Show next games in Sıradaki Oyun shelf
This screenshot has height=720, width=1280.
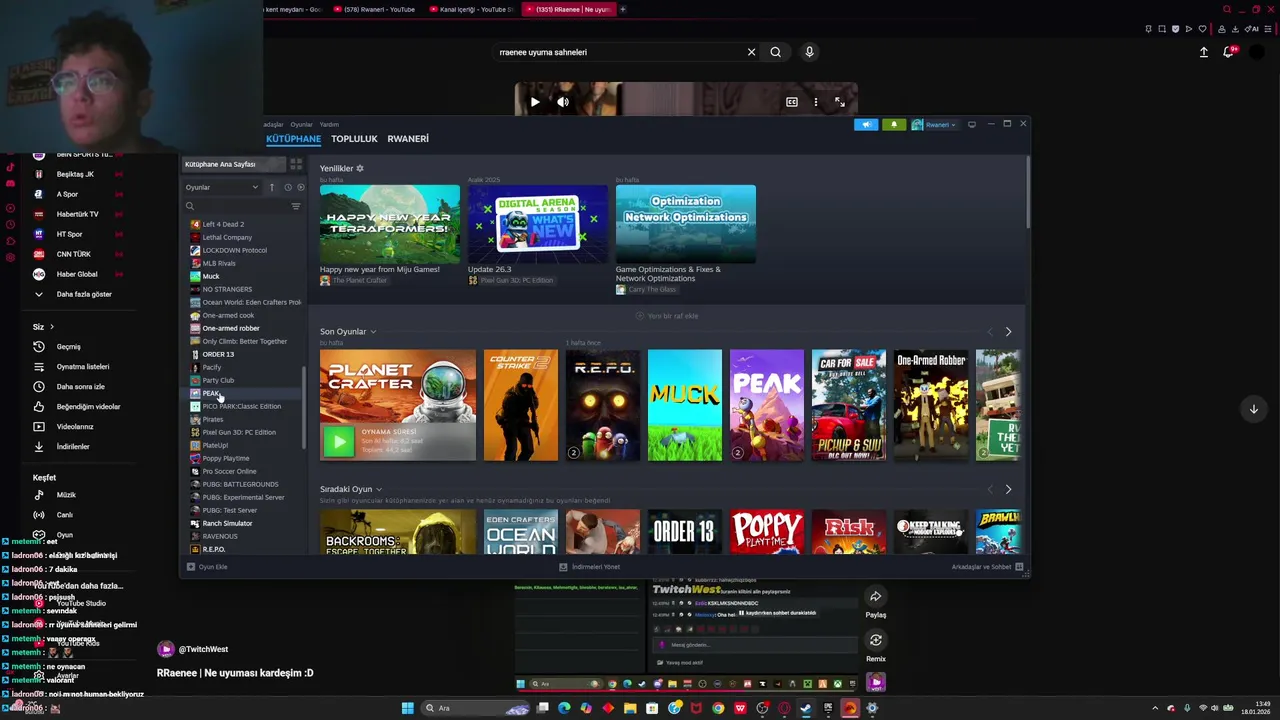[x=1008, y=489]
